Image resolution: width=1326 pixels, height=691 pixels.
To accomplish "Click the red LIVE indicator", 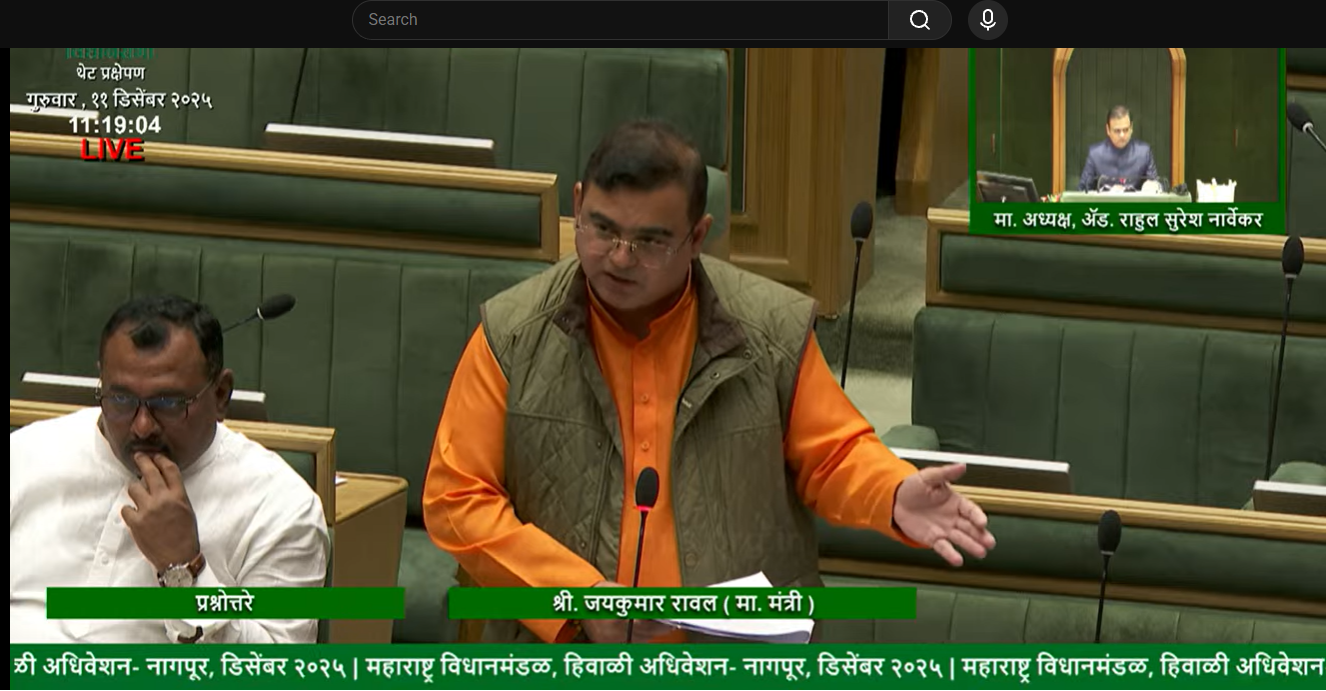I will coord(112,151).
